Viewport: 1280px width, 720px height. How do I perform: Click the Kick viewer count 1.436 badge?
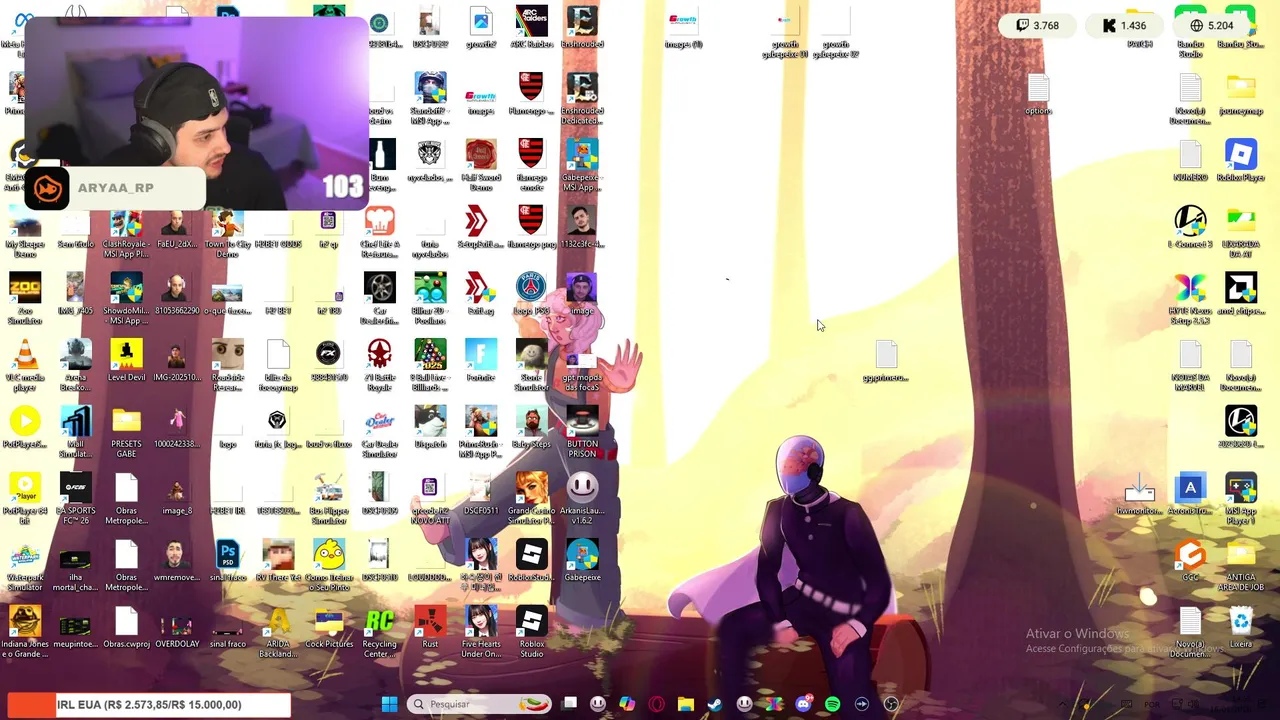coord(1124,25)
